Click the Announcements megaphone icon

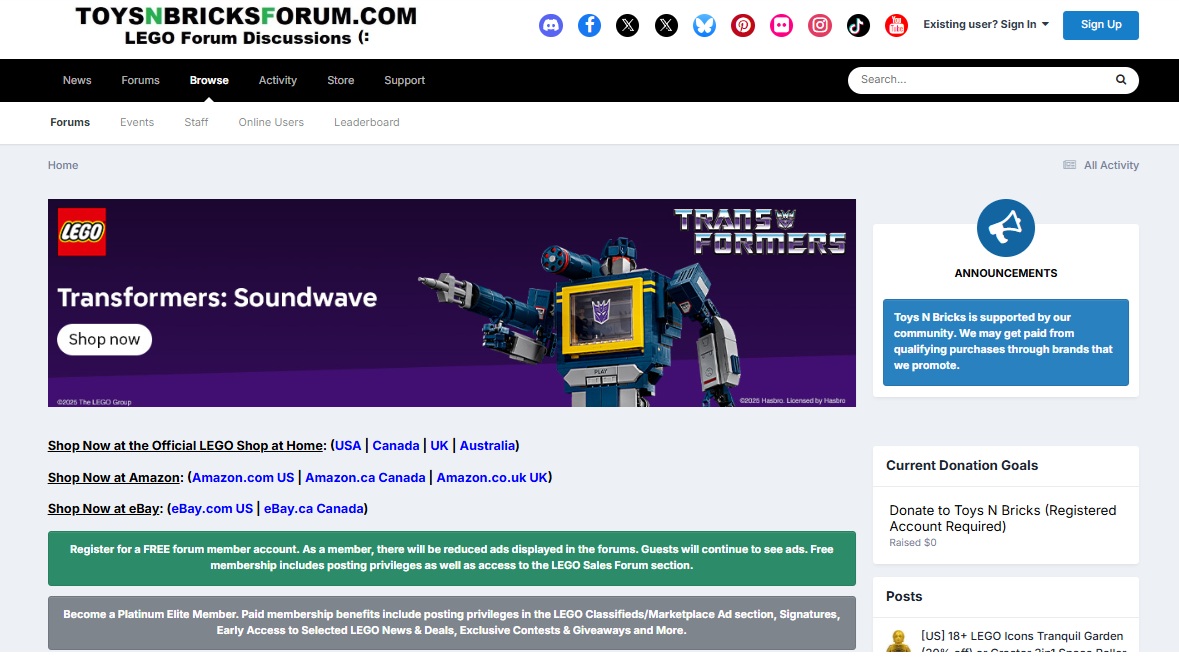(x=1005, y=228)
